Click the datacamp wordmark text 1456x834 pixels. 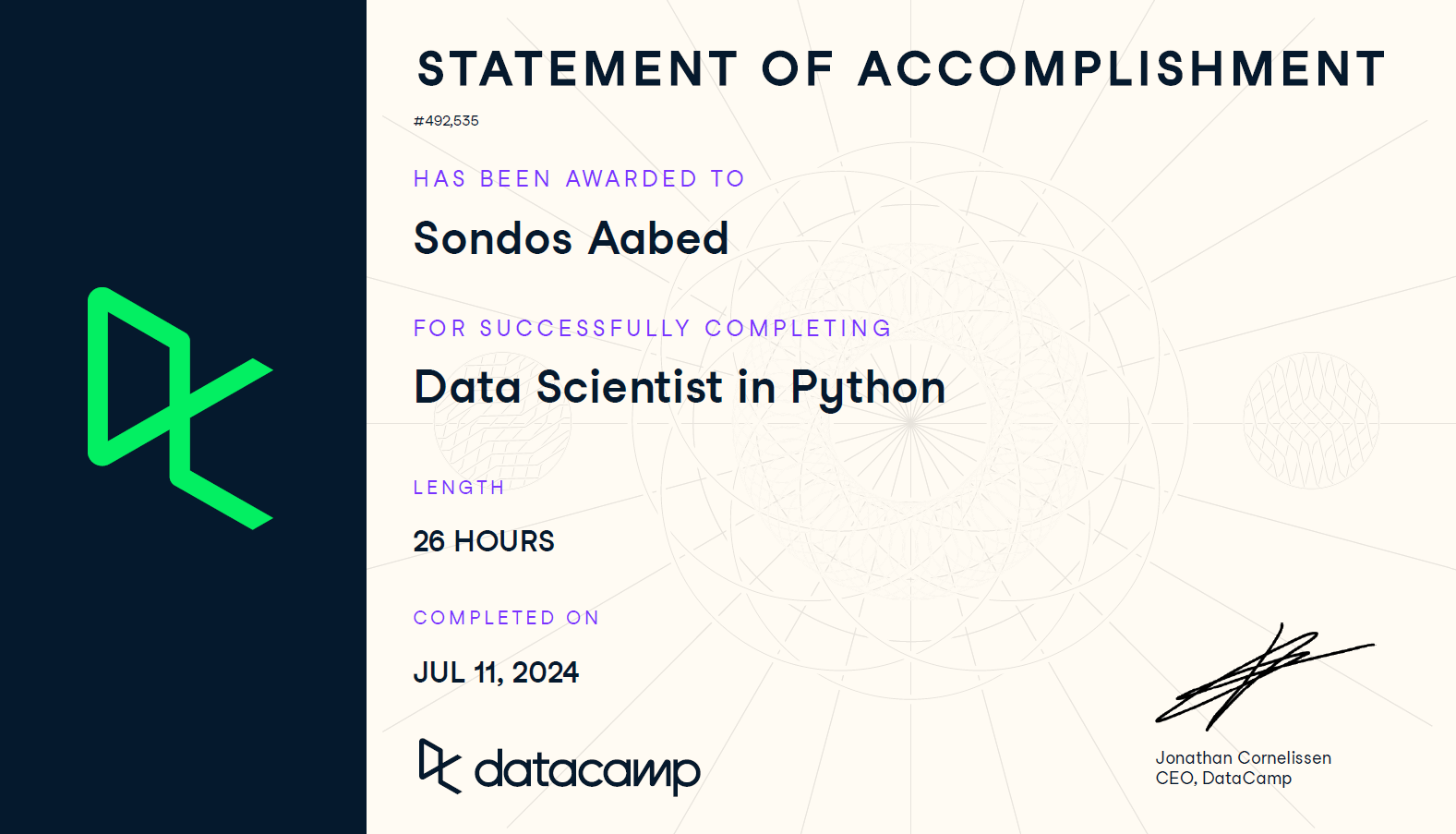(x=587, y=770)
